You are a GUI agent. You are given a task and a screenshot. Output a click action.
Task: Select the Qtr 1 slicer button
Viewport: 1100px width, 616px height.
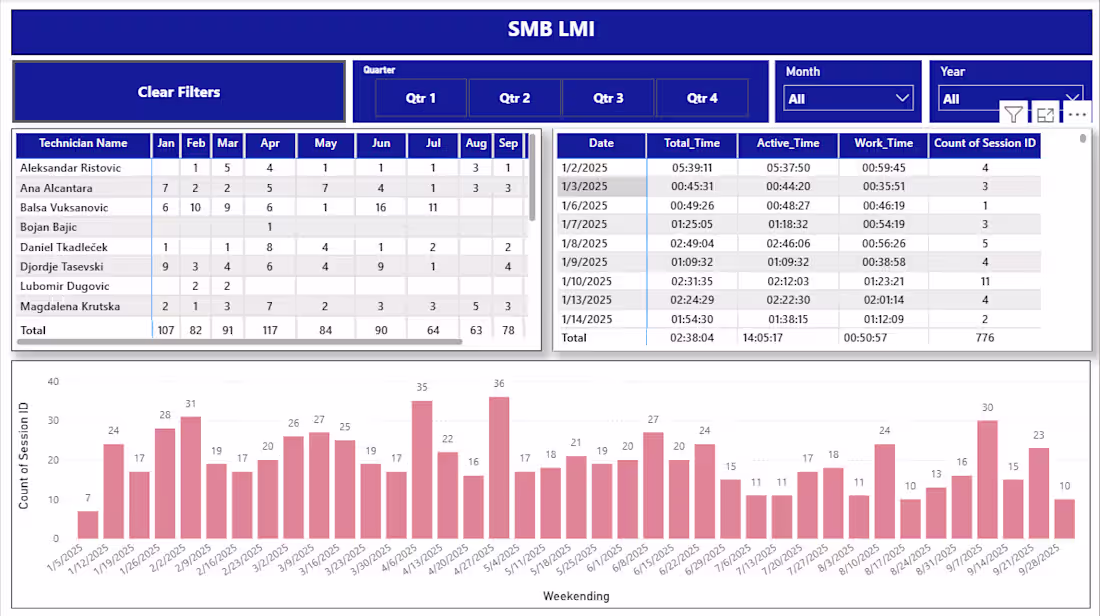[421, 98]
